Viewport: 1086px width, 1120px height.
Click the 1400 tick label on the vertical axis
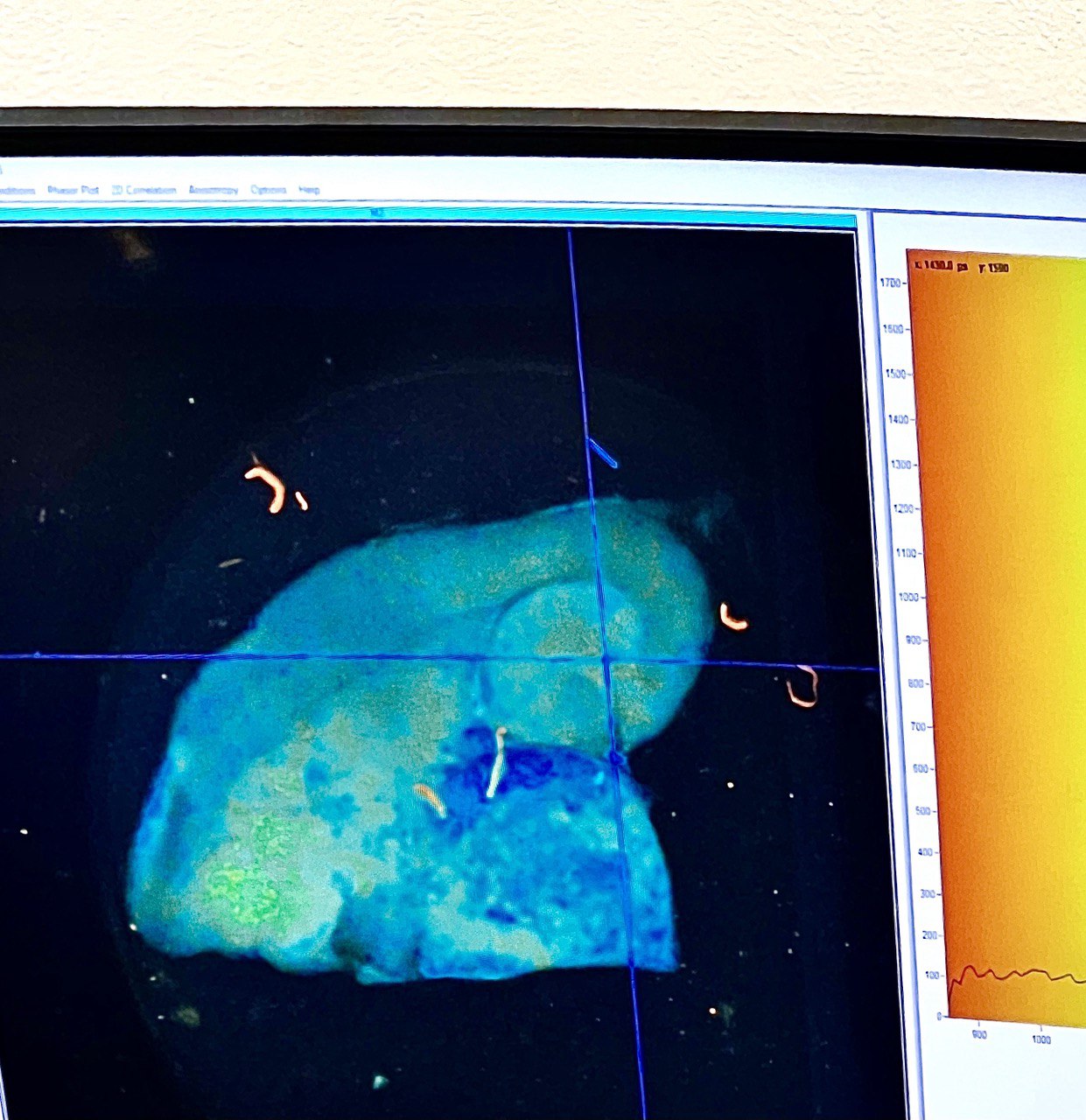tap(898, 419)
